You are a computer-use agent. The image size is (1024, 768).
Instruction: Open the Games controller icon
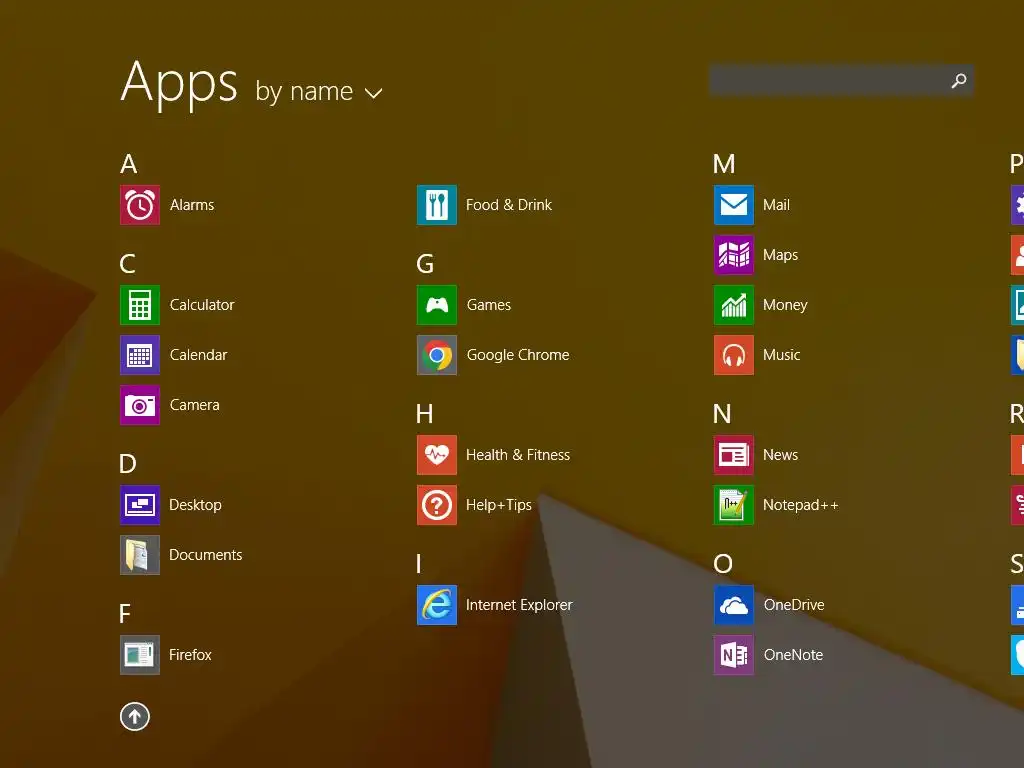[x=437, y=305]
